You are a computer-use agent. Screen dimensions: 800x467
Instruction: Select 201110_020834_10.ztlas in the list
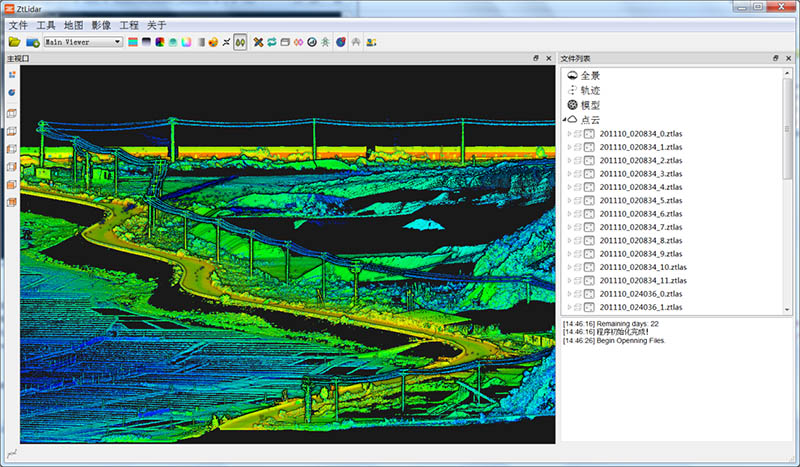click(x=642, y=267)
